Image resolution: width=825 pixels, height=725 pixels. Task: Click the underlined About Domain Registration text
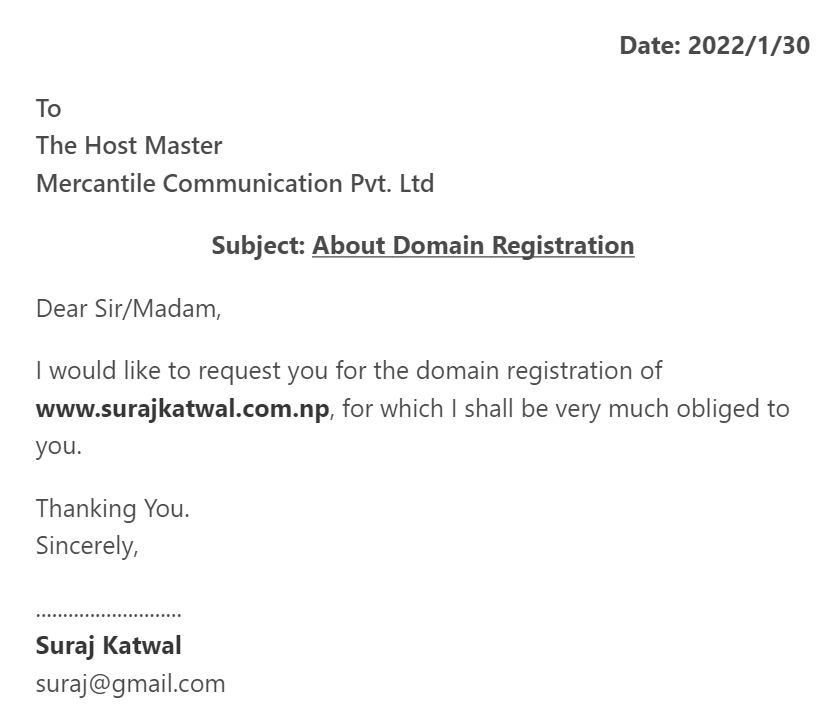pyautogui.click(x=473, y=246)
